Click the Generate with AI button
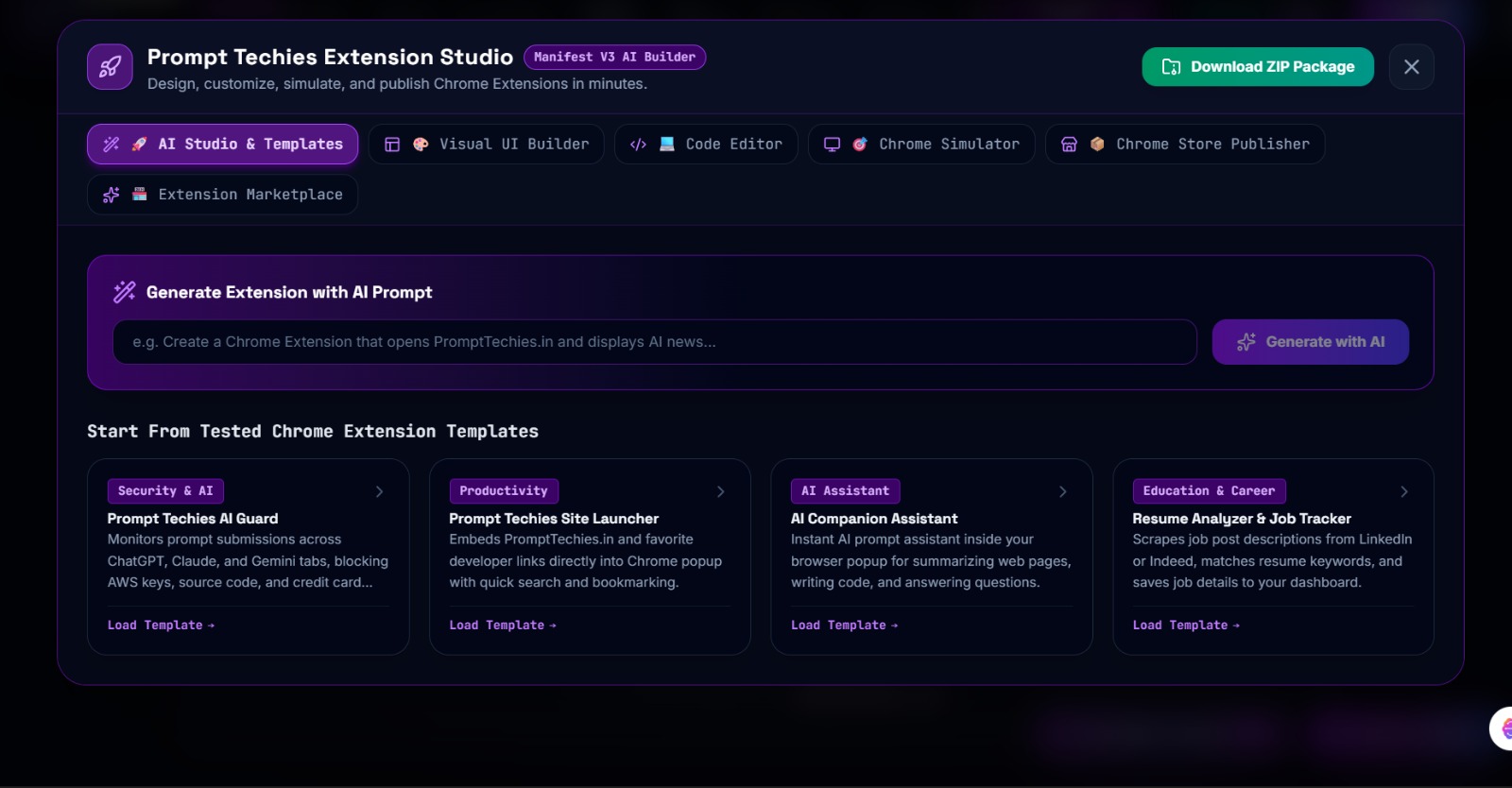The width and height of the screenshot is (1512, 788). click(1311, 342)
